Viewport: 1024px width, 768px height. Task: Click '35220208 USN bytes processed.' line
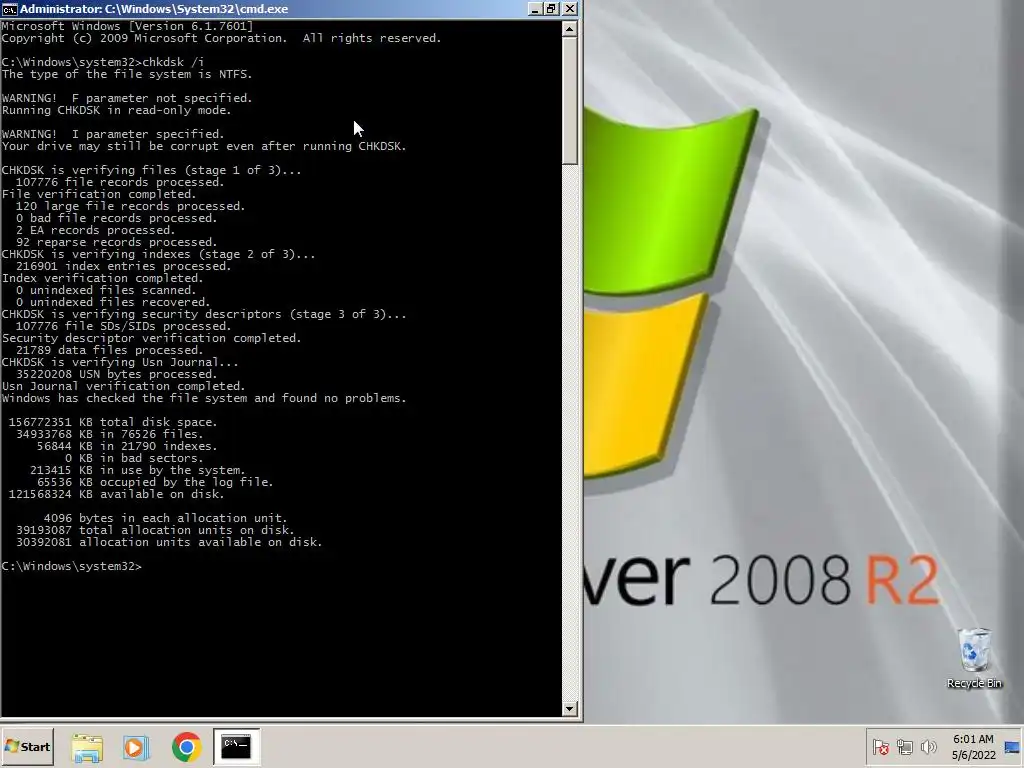[116, 374]
